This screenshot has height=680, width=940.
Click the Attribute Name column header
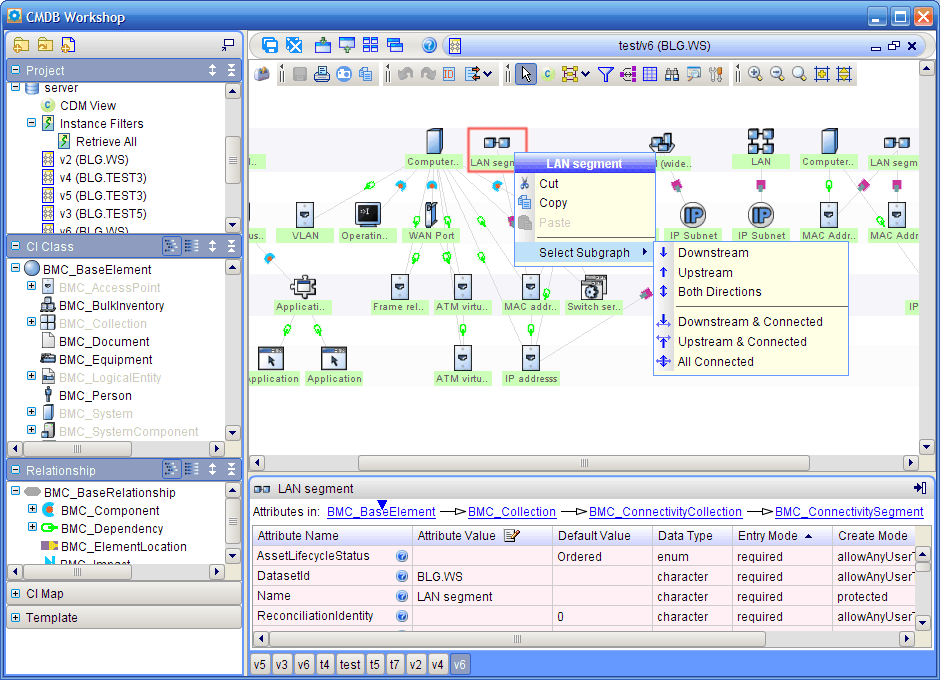(x=333, y=535)
